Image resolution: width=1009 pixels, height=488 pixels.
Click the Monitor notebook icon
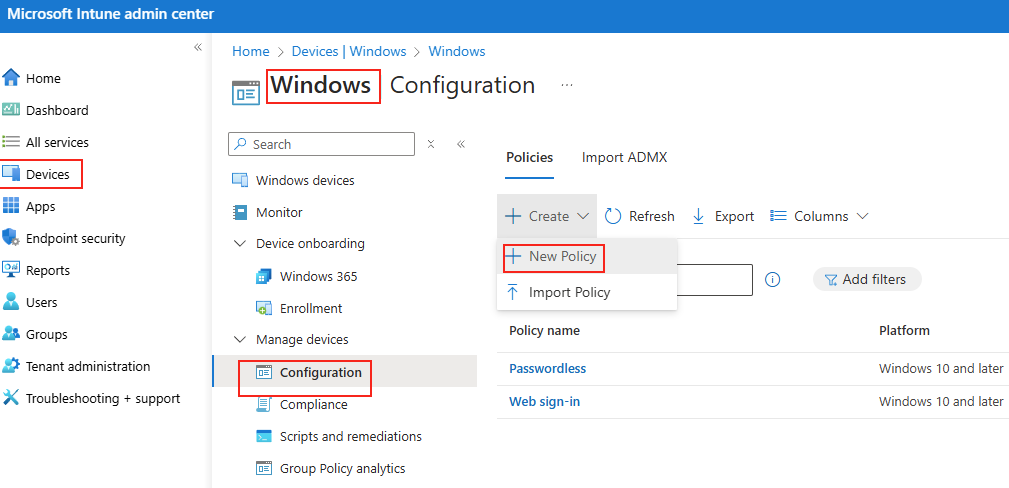[240, 212]
